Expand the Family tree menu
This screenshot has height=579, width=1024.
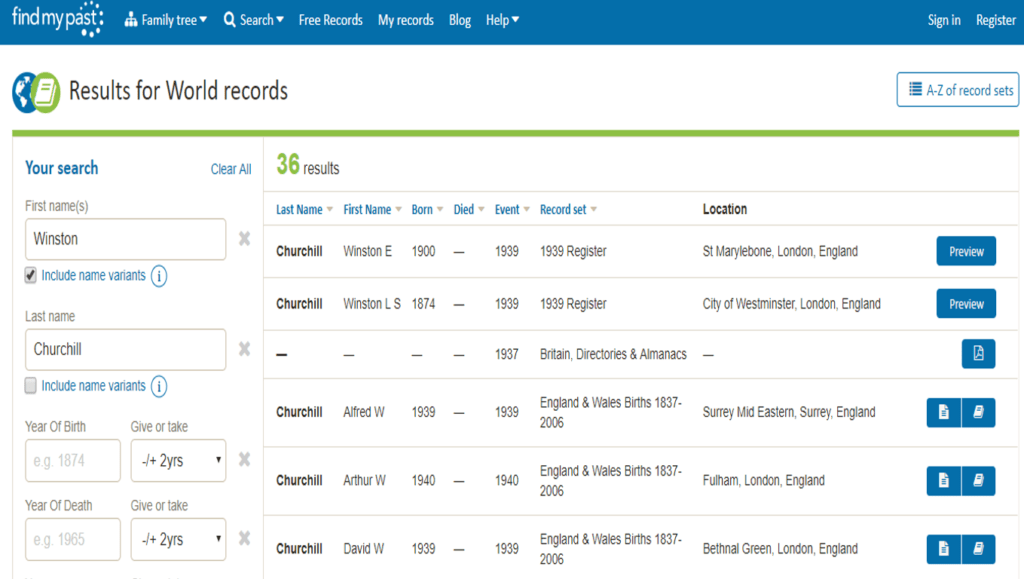[166, 20]
